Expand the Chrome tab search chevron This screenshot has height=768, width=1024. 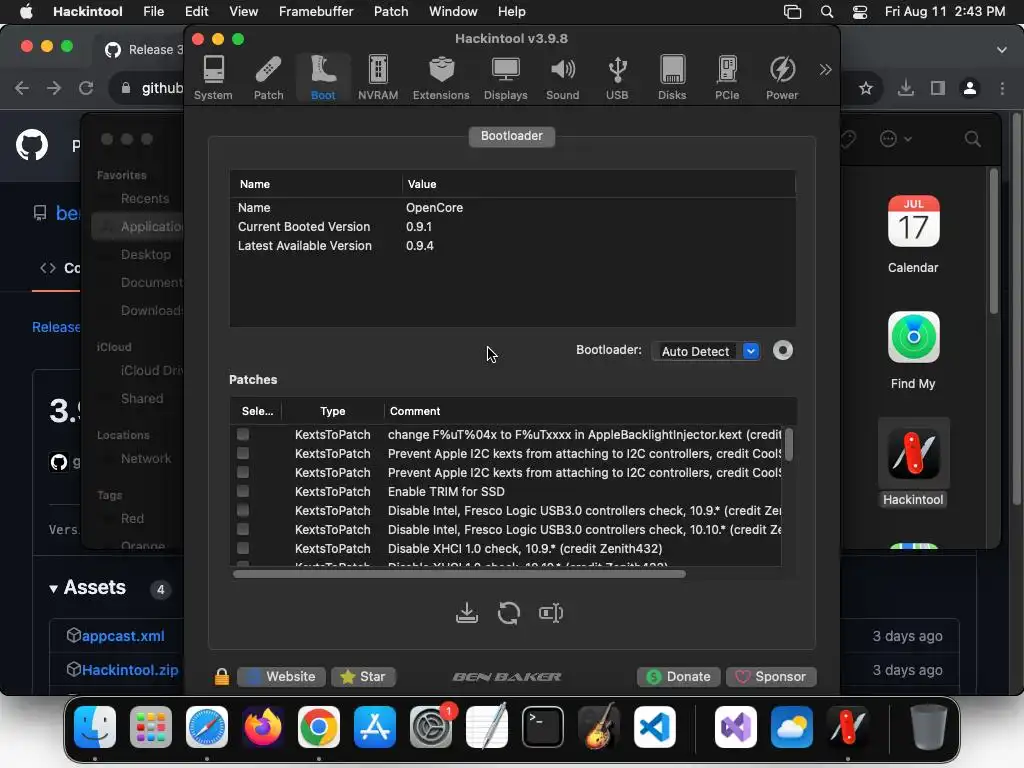1001,50
